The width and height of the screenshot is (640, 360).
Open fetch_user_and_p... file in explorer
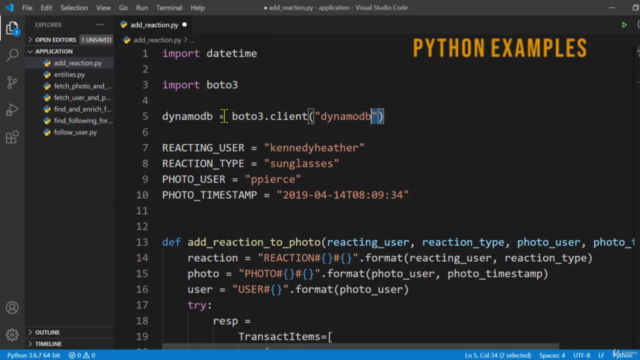82,98
